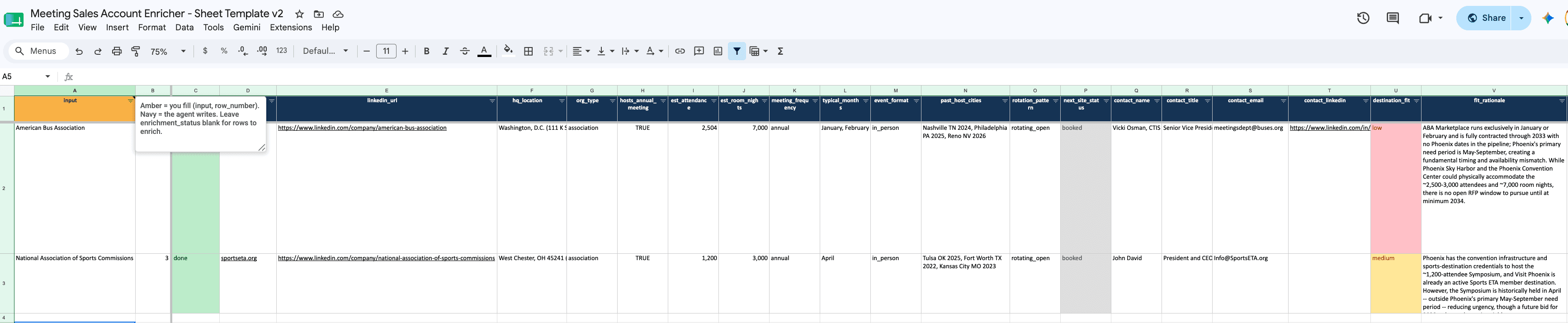Viewport: 1568px width, 323px height.
Task: Format selection as percent
Action: 224,51
